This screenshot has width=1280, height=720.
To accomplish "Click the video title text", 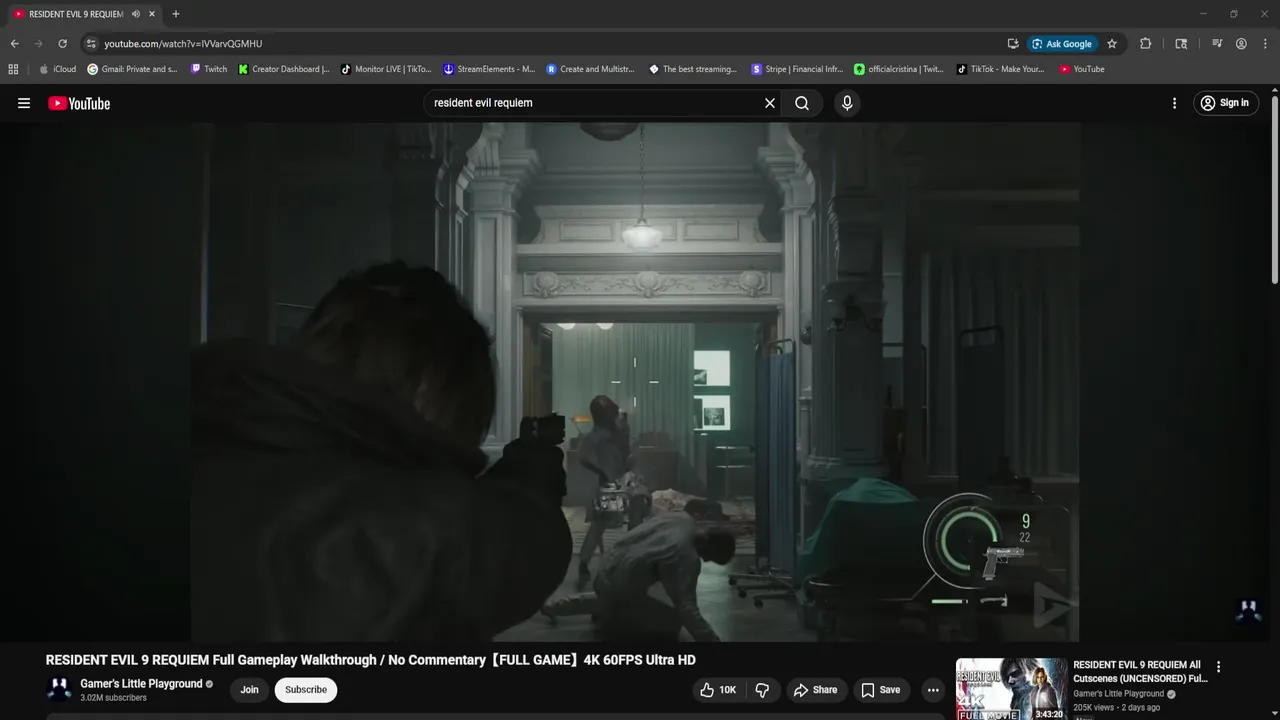I will tap(370, 660).
